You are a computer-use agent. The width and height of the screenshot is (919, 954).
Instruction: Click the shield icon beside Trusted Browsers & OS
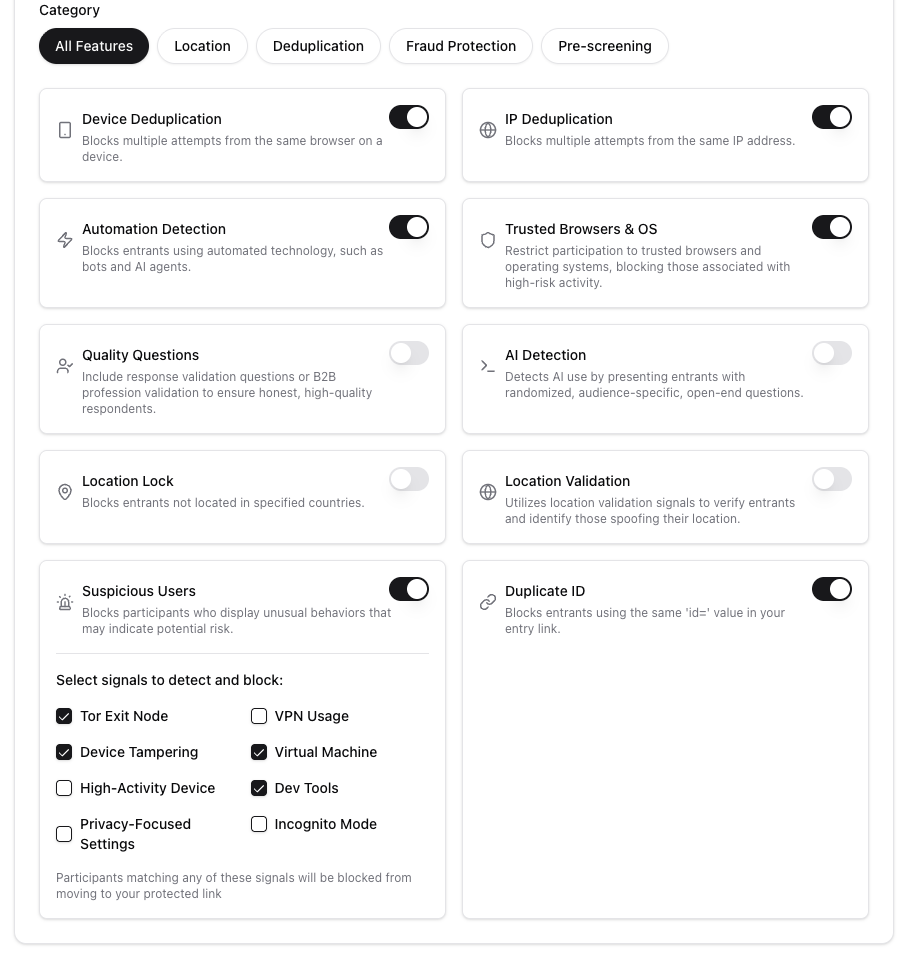click(x=488, y=239)
